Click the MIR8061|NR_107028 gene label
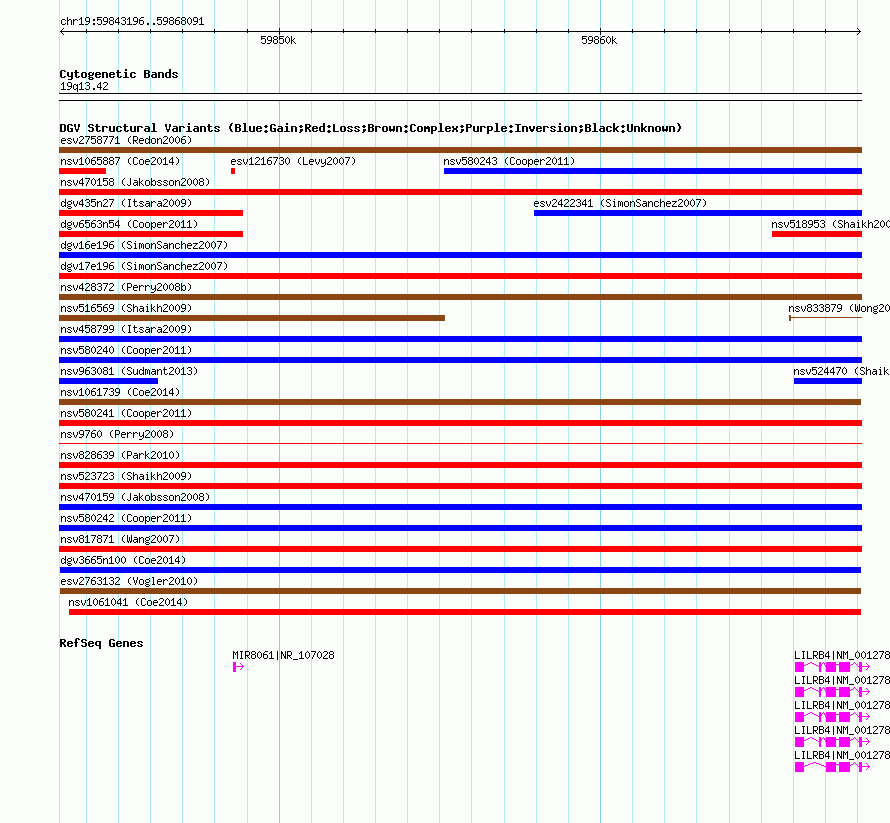This screenshot has width=890, height=823. (x=283, y=655)
